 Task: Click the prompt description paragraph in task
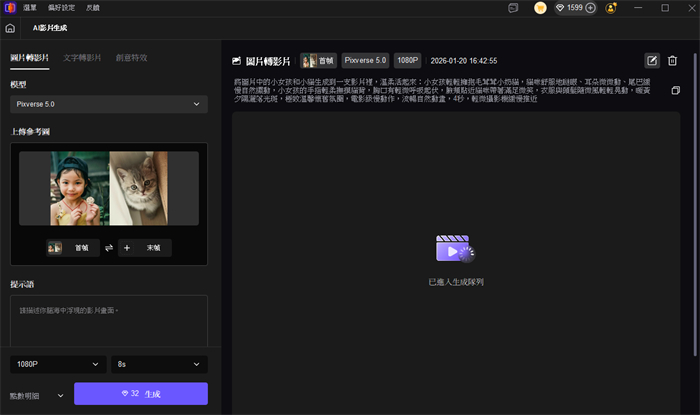pos(442,90)
